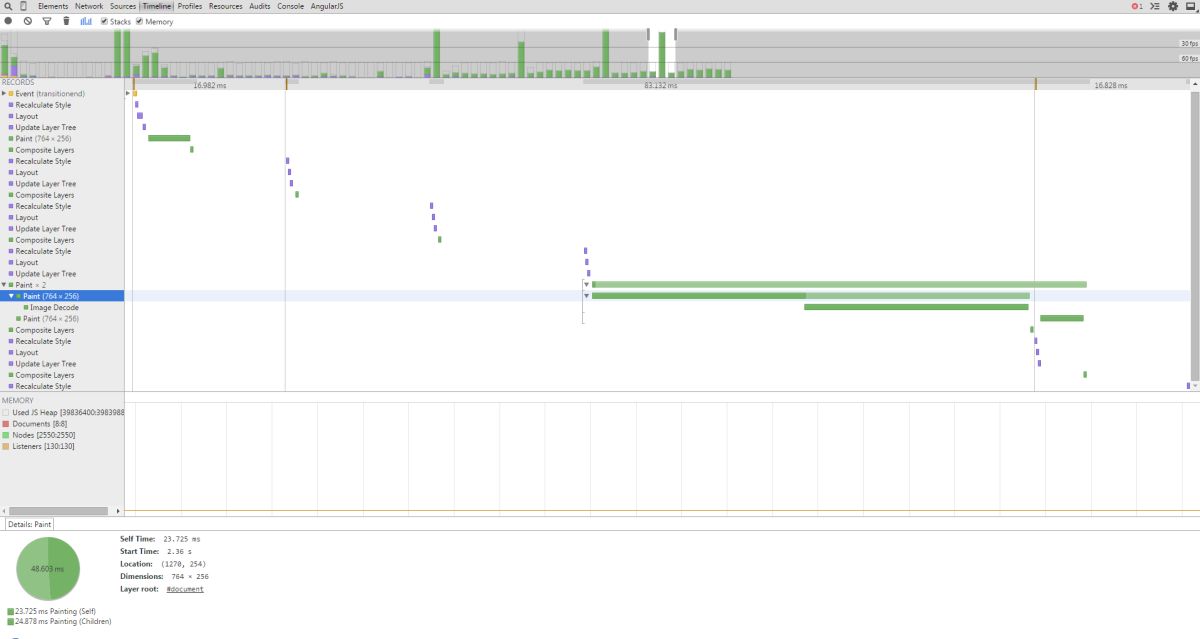
Task: Click the dock side icon
Action: [x=1190, y=6]
